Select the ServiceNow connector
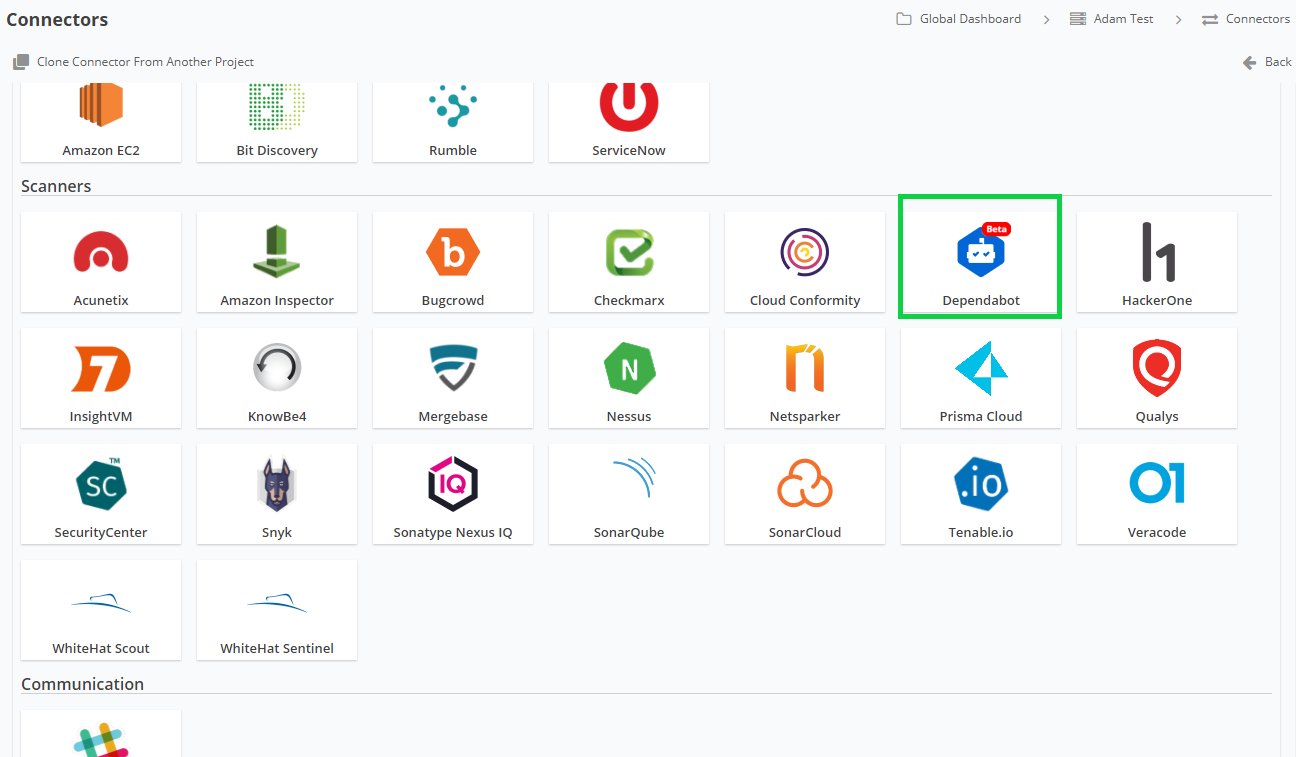Viewport: 1296px width, 757px height. pos(629,122)
